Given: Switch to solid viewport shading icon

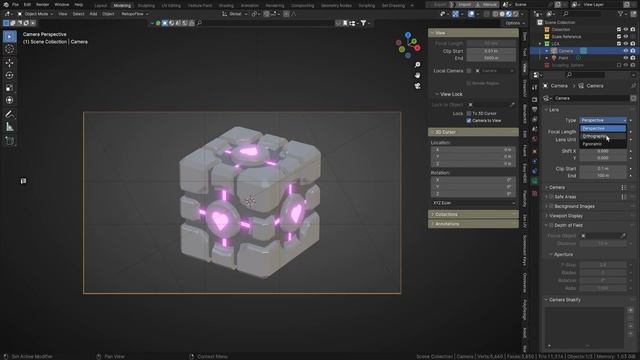Looking at the screenshot, I should (502, 14).
